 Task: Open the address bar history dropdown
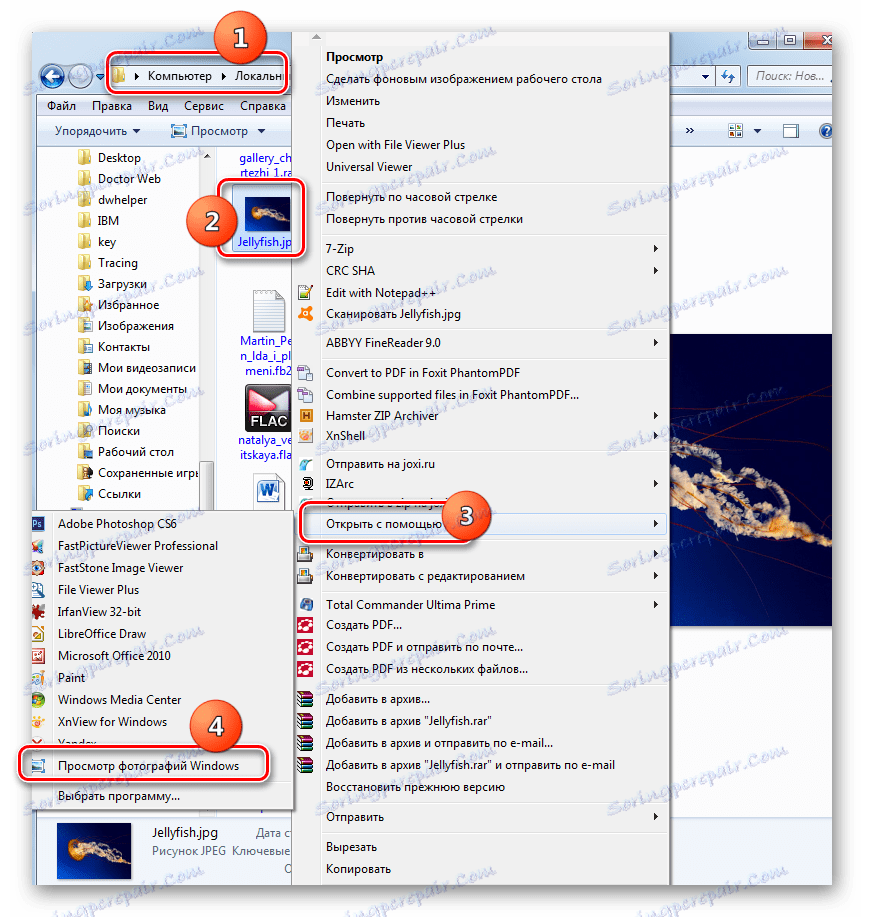tap(706, 77)
